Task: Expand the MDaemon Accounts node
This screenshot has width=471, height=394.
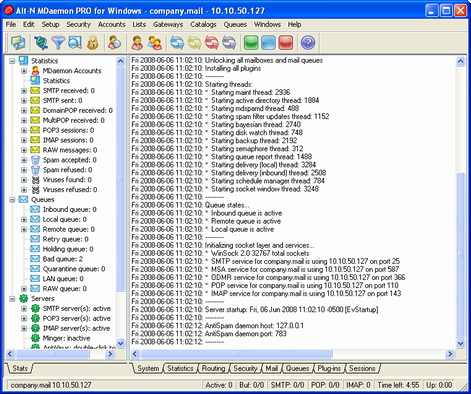Action: click(24, 71)
